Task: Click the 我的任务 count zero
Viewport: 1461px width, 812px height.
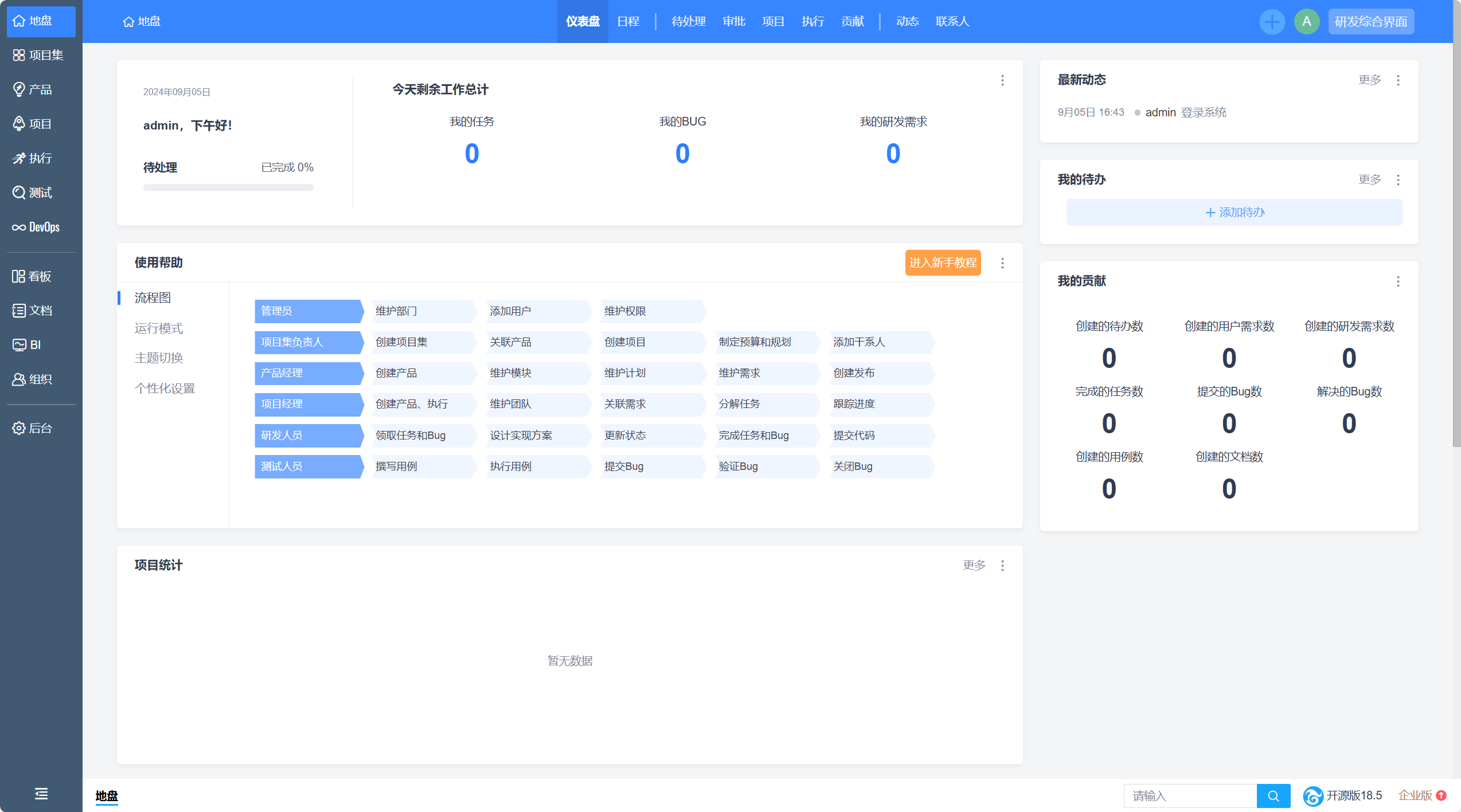Action: pos(472,154)
